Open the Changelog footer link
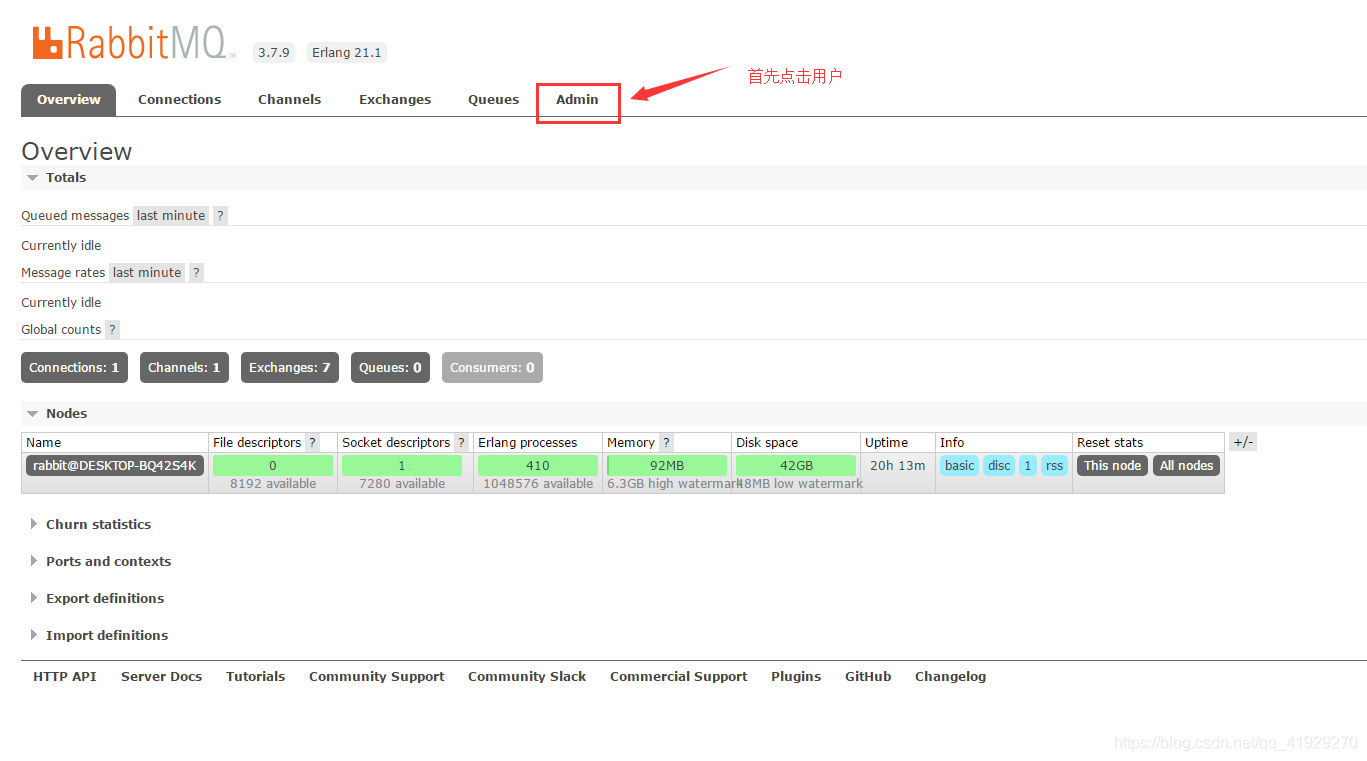 [950, 676]
